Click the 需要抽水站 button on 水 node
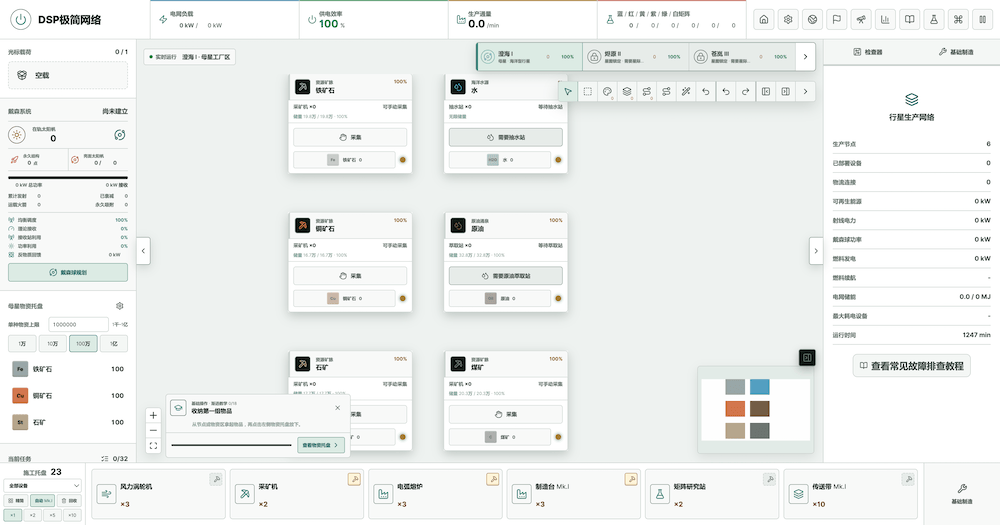1000x525 pixels. point(506,137)
